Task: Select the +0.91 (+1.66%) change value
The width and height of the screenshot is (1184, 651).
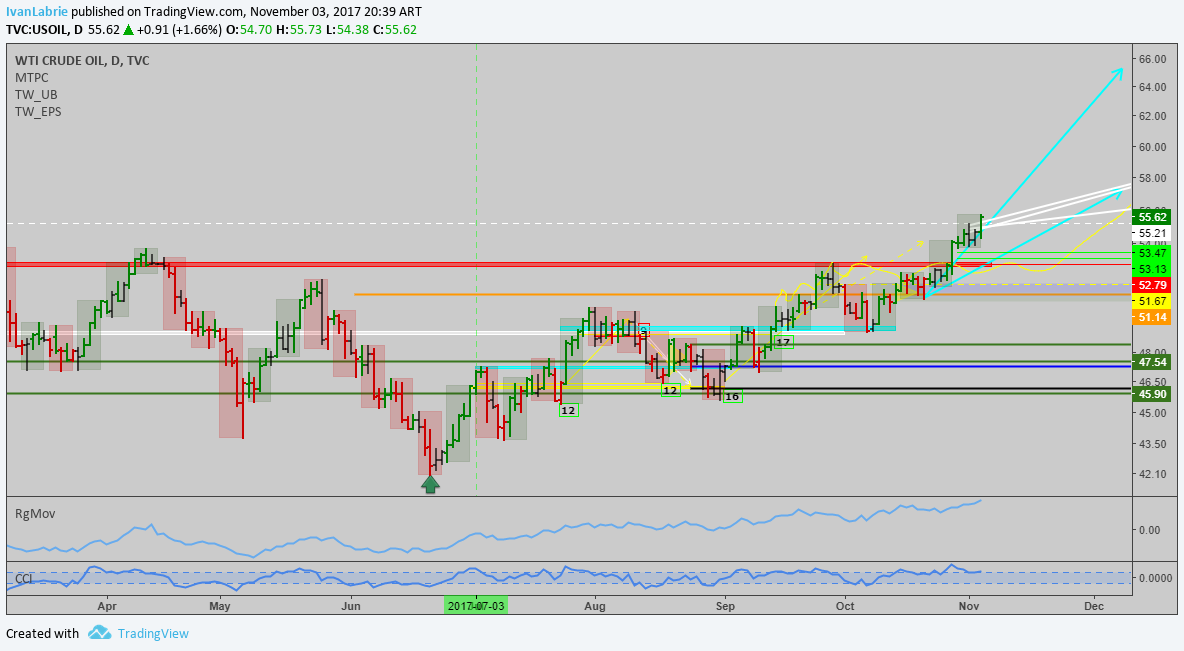Action: point(180,30)
